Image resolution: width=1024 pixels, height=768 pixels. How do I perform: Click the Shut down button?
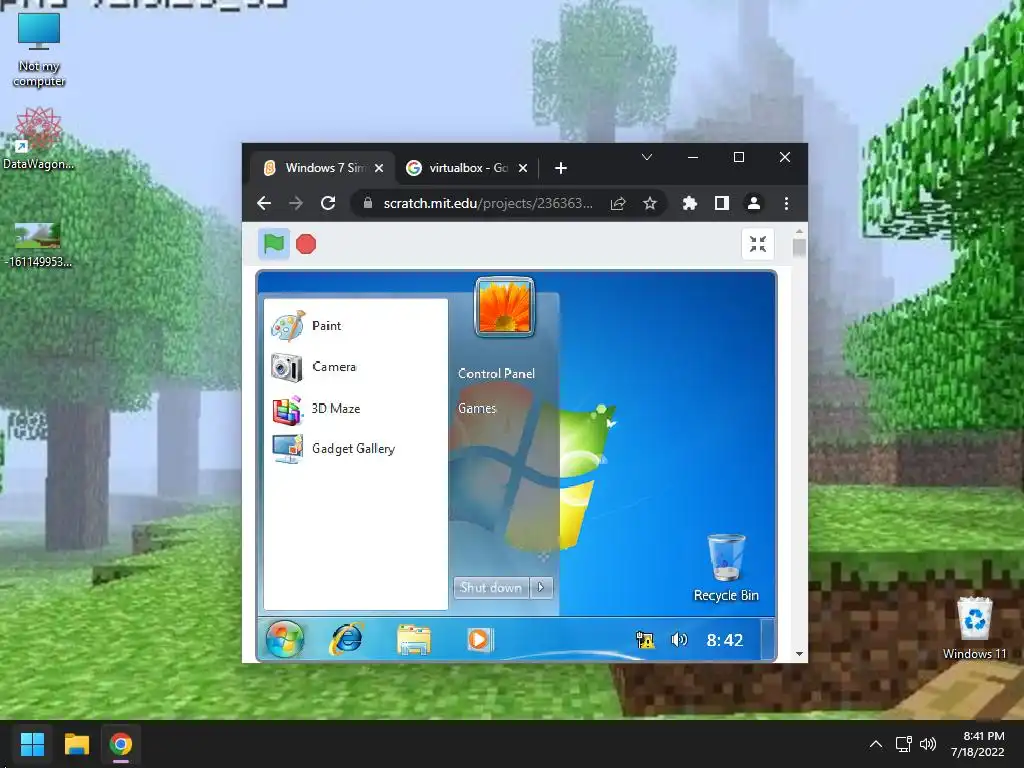(x=491, y=588)
